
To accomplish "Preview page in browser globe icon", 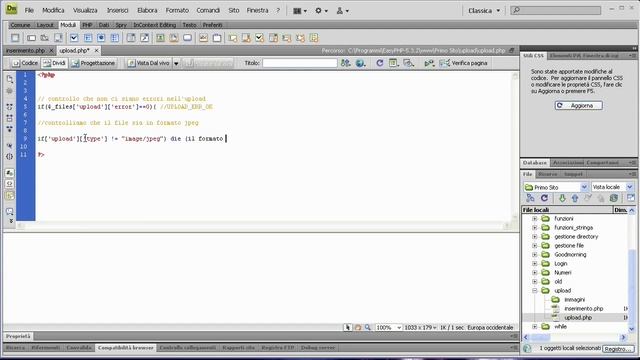I will click(x=360, y=63).
